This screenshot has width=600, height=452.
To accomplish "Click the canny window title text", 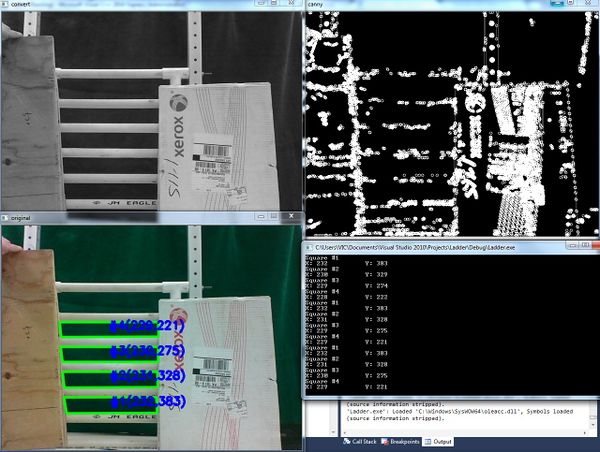I will click(x=315, y=5).
